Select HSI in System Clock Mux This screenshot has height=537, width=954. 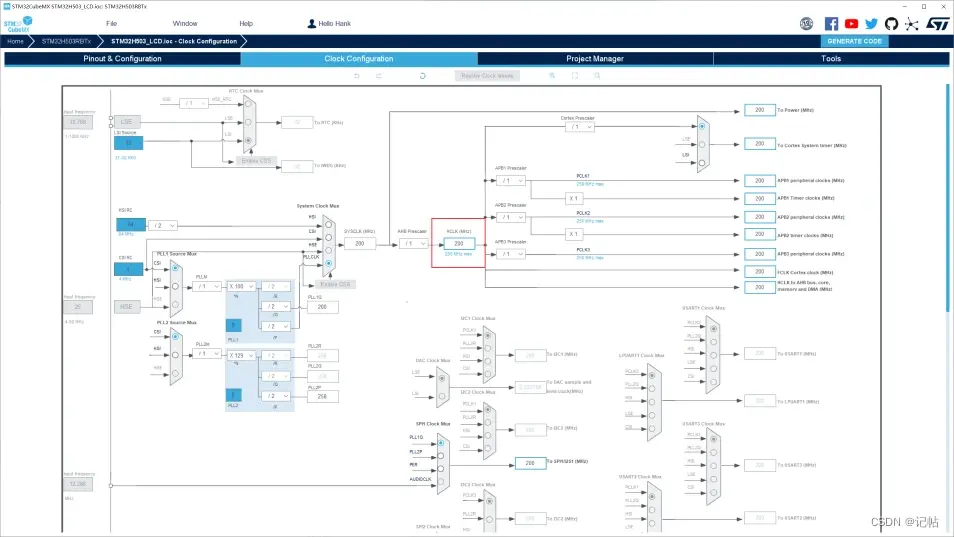329,224
